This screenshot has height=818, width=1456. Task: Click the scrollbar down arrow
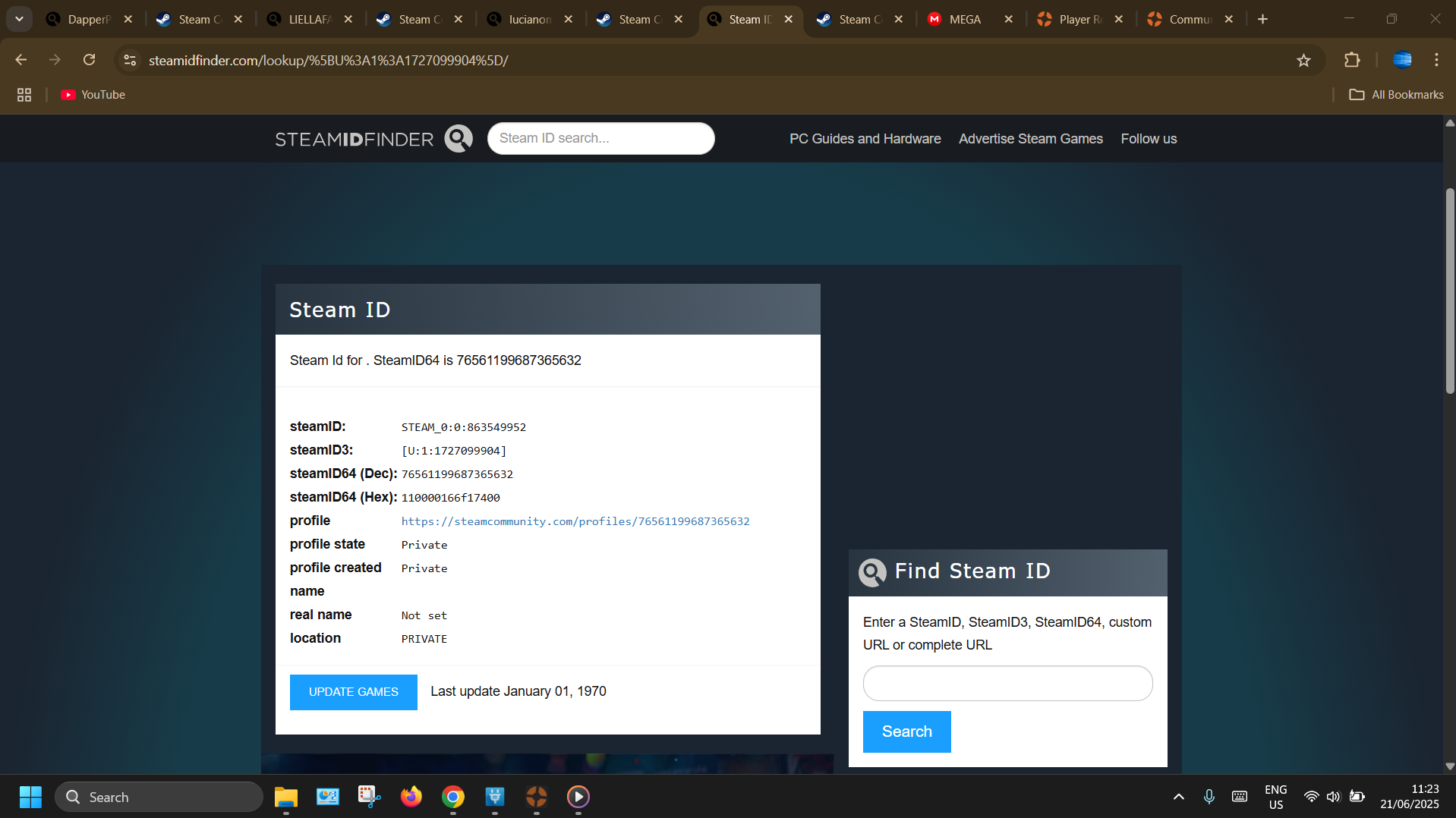click(1449, 766)
